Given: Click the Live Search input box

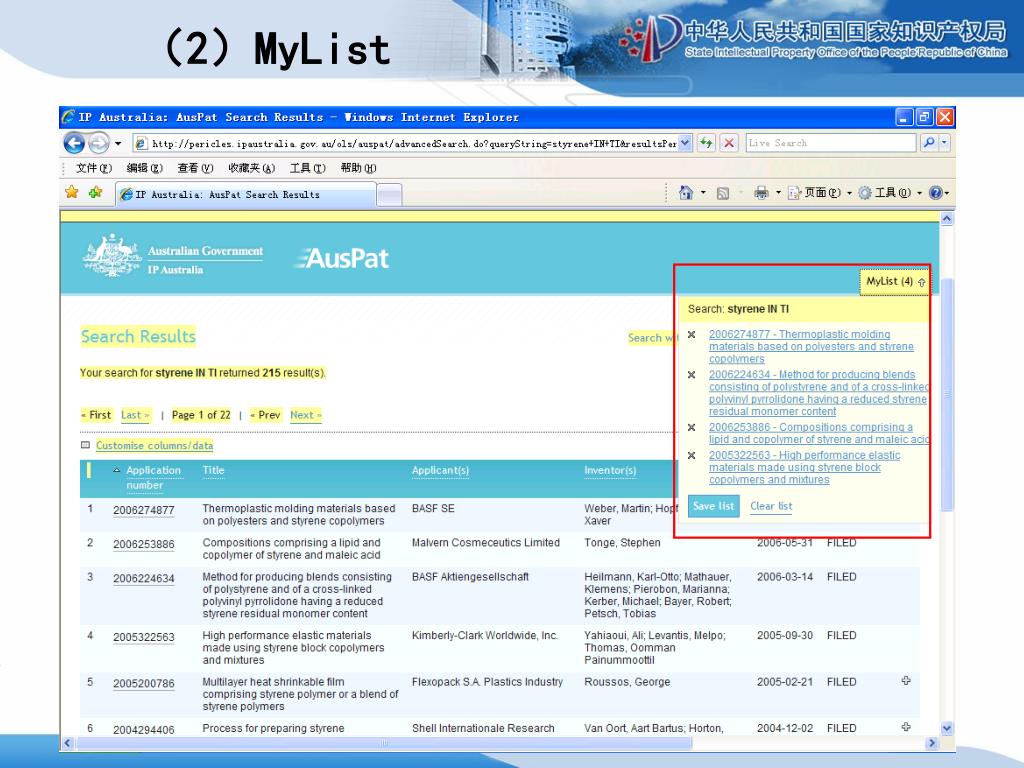Looking at the screenshot, I should click(831, 142).
